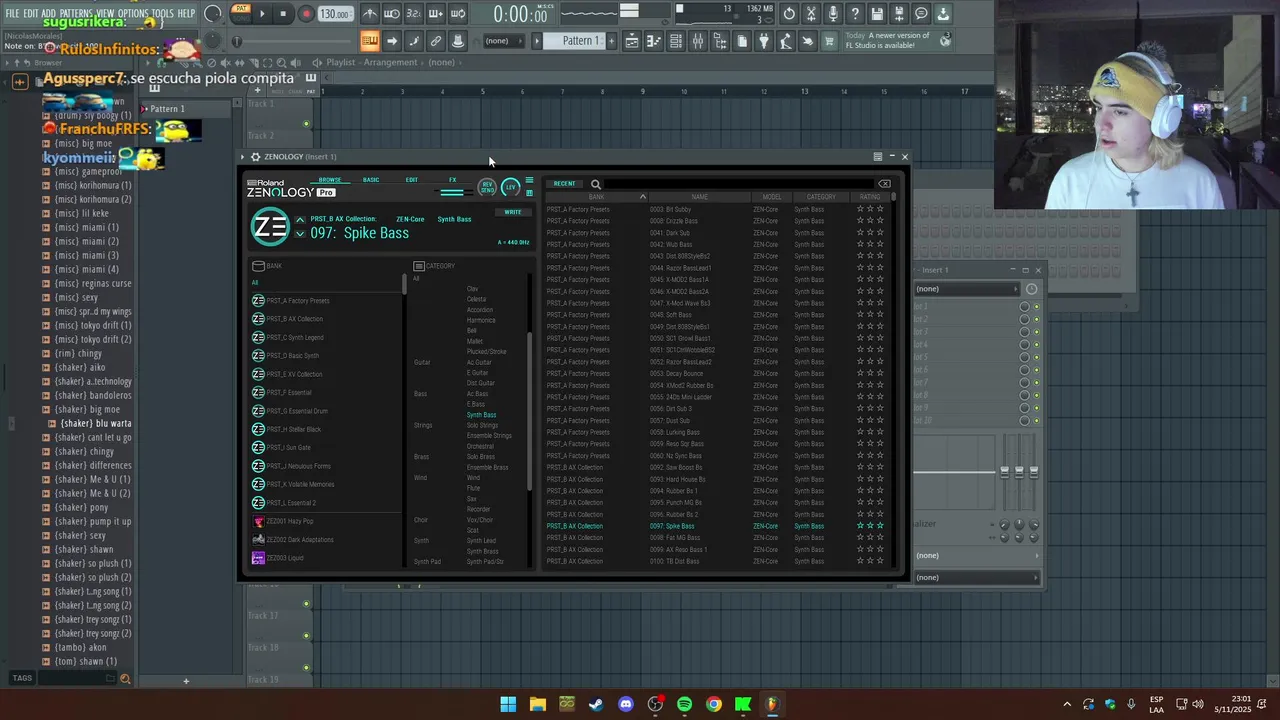The height and width of the screenshot is (720, 1280).
Task: Open the plugin picker plug icon
Action: [x=763, y=41]
